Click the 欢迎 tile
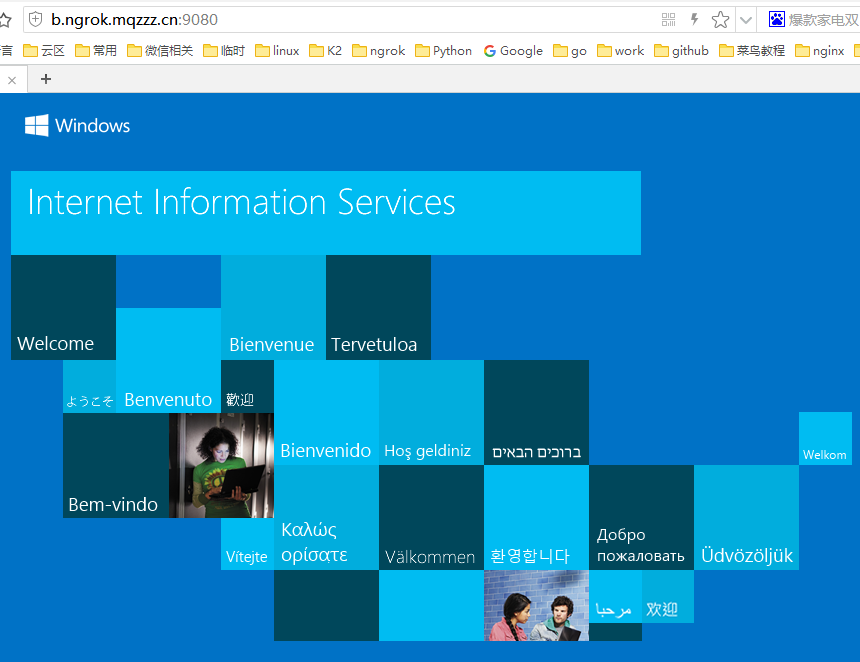The image size is (860, 662). point(668,597)
